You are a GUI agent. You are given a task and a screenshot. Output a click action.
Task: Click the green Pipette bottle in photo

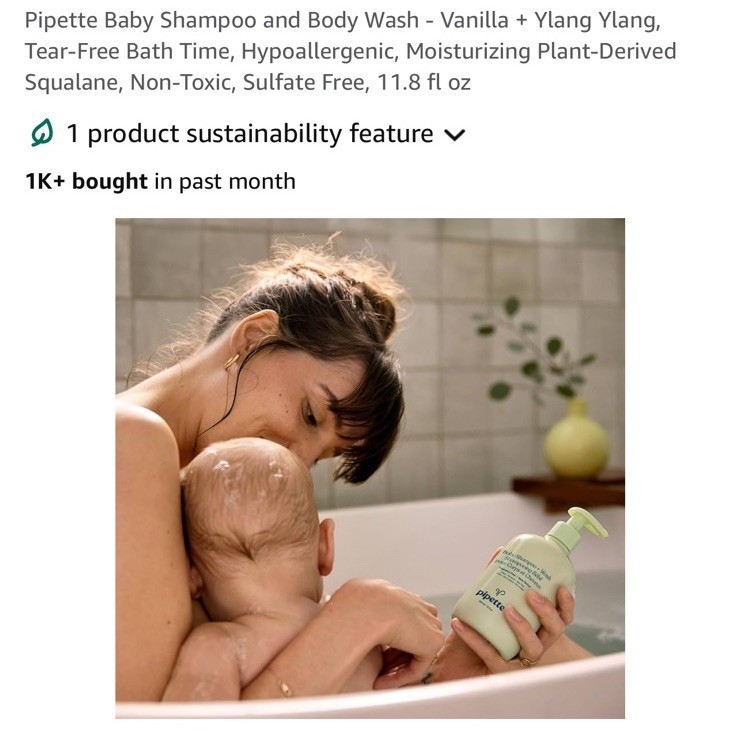point(528,583)
